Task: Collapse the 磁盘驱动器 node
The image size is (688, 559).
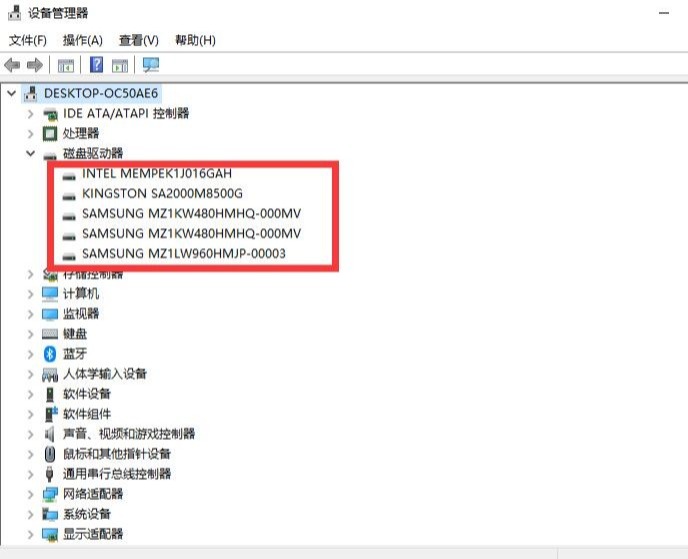Action: click(x=30, y=153)
